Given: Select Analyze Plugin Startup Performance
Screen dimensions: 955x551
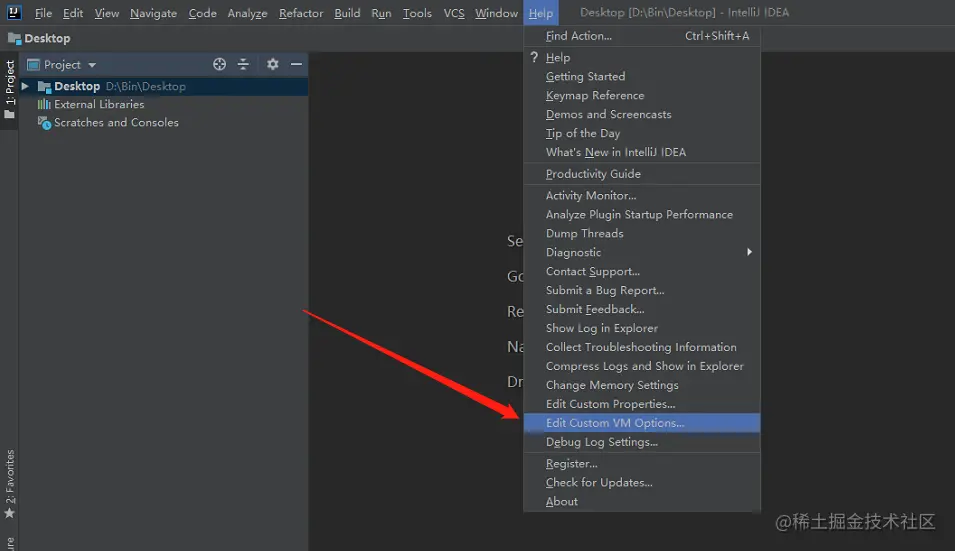Looking at the screenshot, I should (x=642, y=214).
